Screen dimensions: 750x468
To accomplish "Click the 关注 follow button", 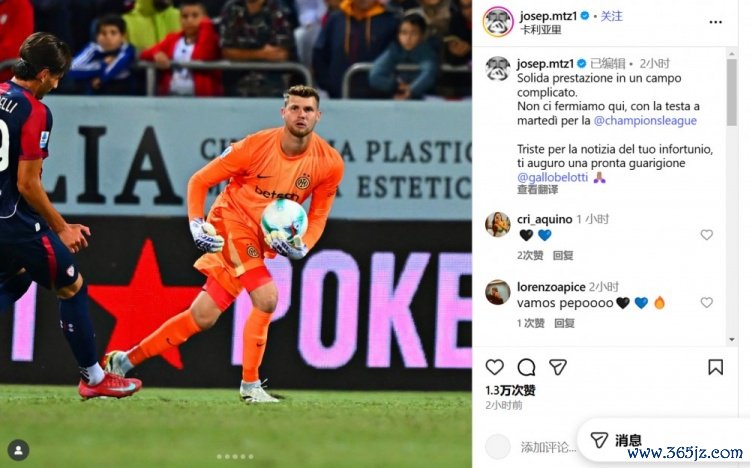I will pos(611,16).
